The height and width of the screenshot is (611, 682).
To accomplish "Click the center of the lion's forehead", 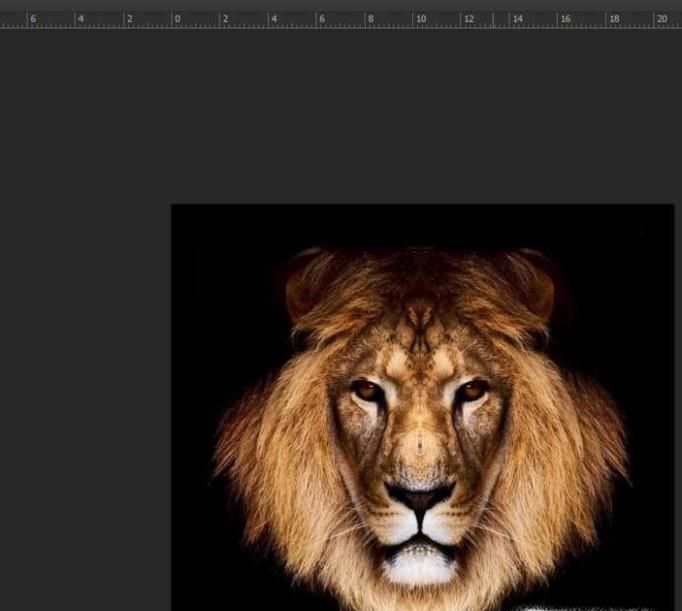I will click(420, 345).
